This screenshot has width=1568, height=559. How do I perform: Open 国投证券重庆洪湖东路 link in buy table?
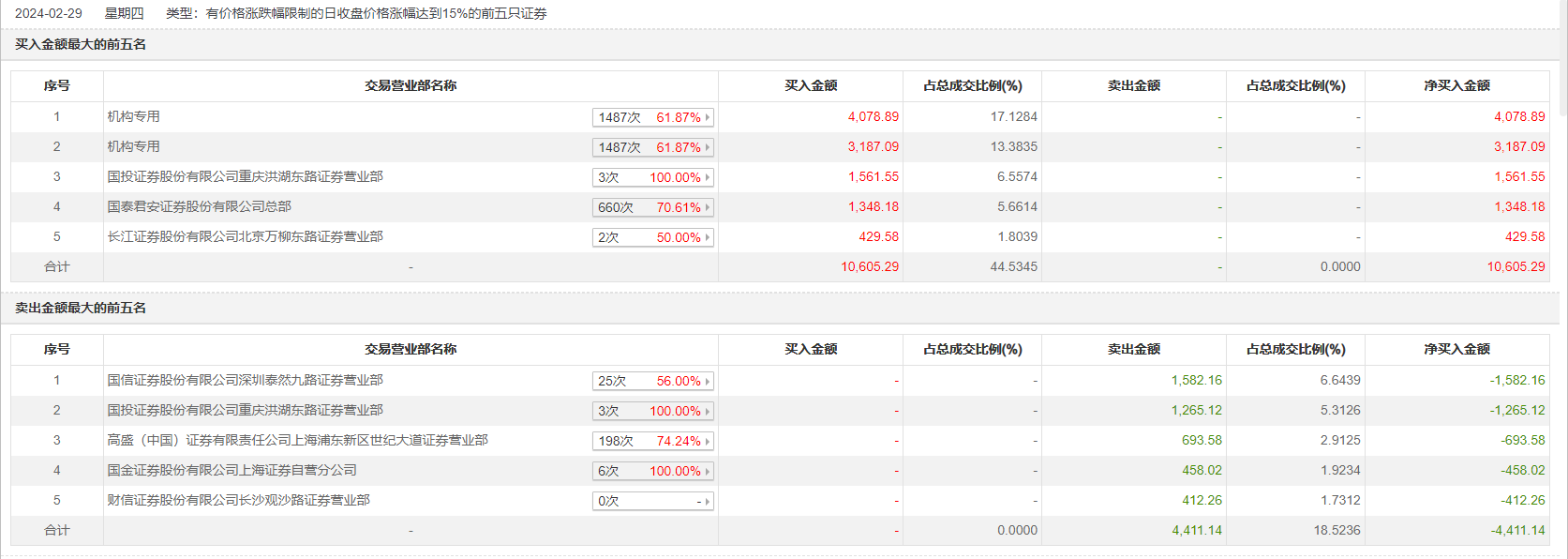coord(245,176)
